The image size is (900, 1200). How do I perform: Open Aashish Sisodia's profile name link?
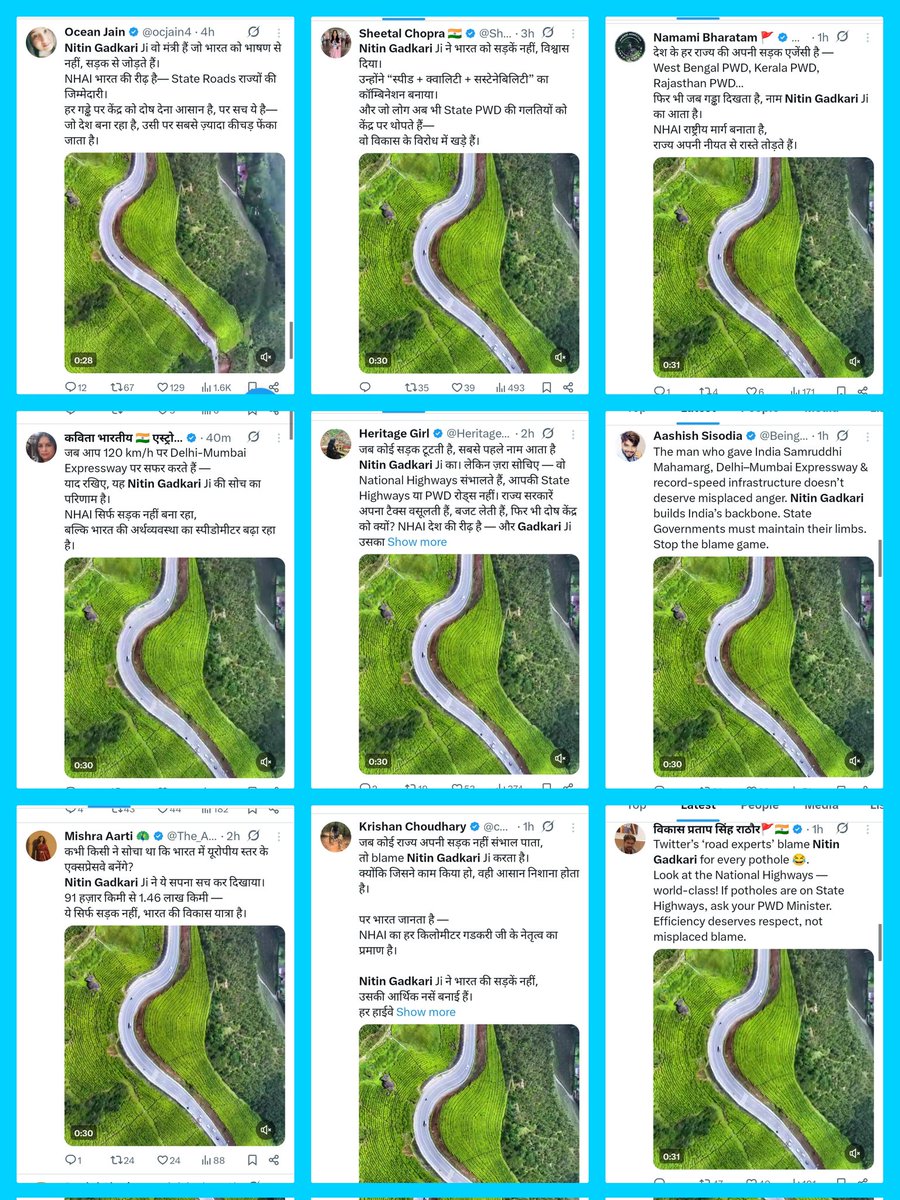click(x=696, y=436)
